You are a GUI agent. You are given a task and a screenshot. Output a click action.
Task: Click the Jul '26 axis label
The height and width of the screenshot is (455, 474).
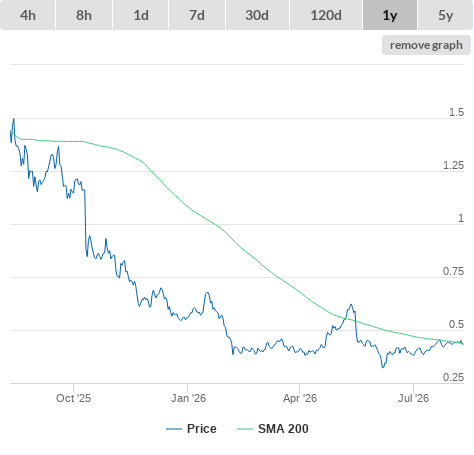[x=413, y=398]
